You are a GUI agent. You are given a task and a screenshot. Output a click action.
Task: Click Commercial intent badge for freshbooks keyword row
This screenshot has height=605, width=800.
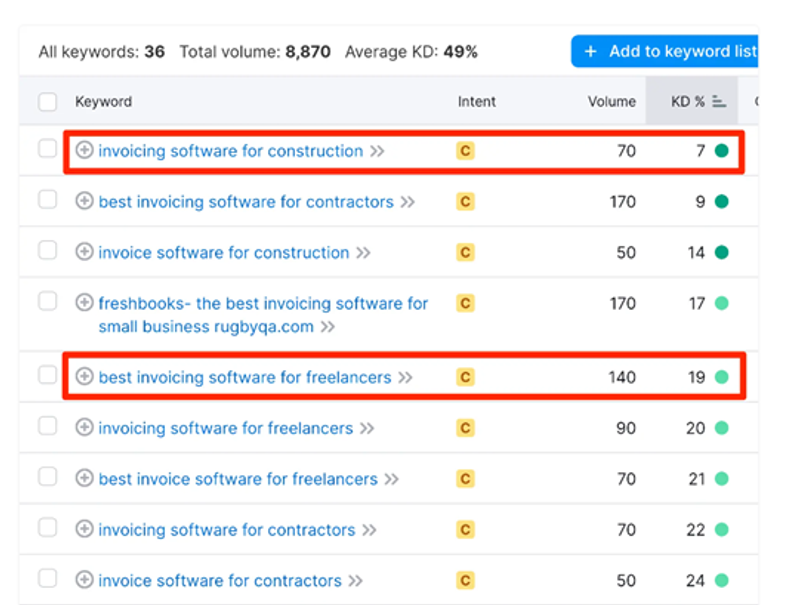[465, 304]
